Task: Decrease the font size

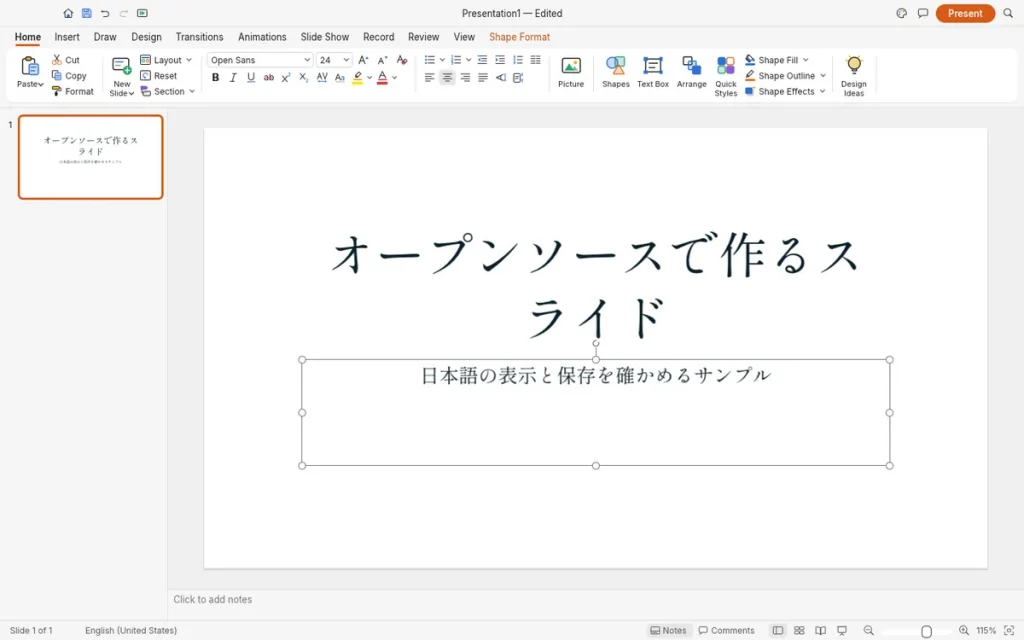Action: pos(383,59)
